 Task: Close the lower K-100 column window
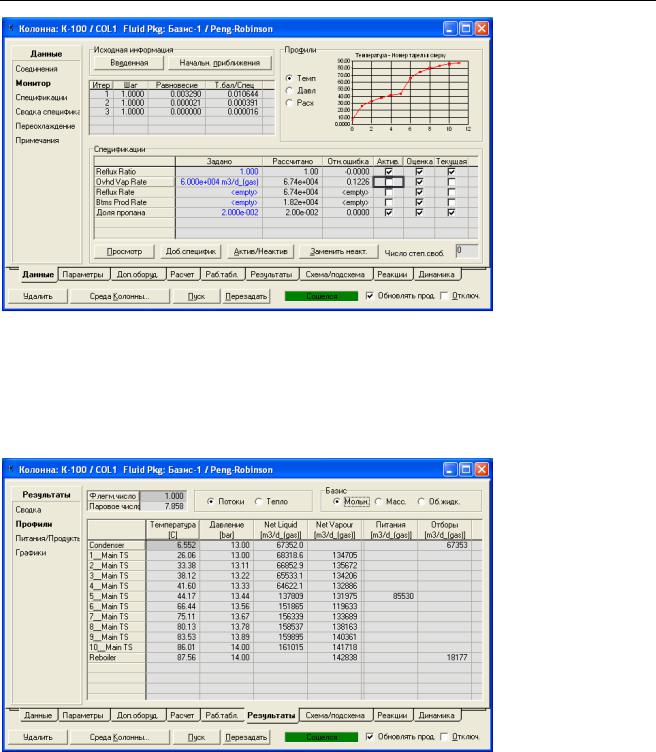pos(481,470)
